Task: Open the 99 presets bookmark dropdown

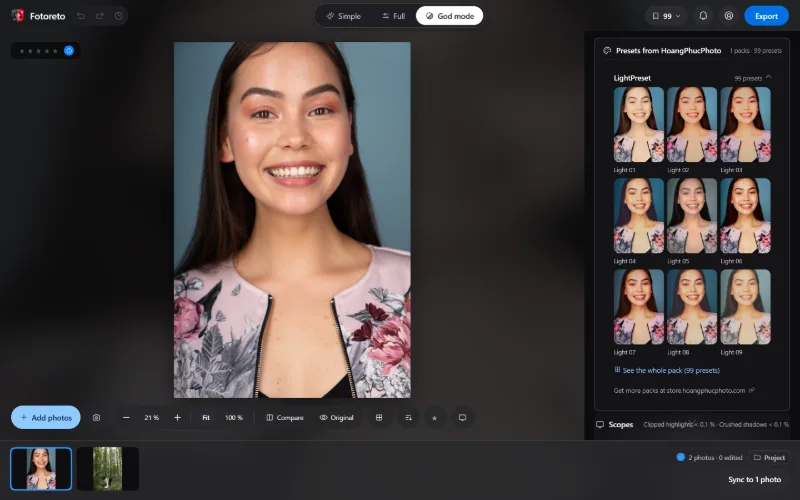Action: tap(666, 16)
